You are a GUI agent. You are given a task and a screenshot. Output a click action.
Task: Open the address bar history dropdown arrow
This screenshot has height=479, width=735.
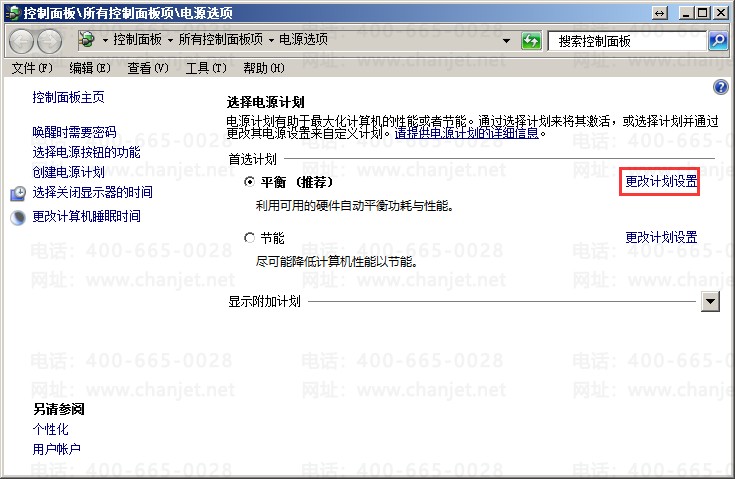tap(508, 41)
